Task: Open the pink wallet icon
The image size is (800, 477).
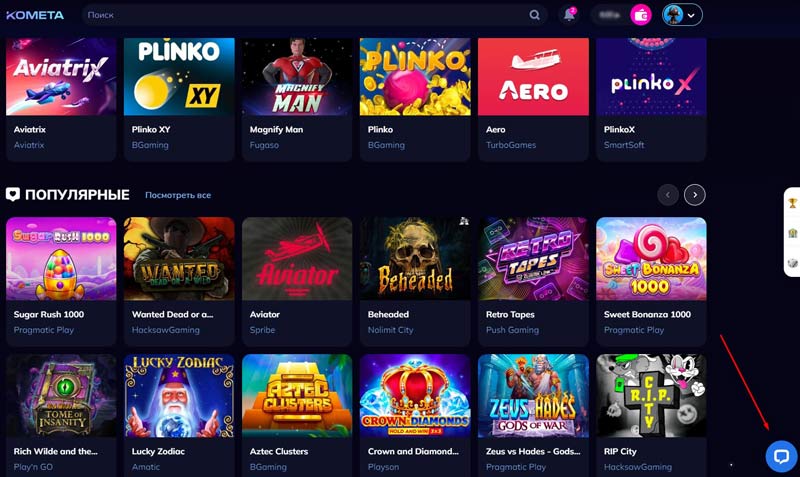Action: click(x=641, y=15)
